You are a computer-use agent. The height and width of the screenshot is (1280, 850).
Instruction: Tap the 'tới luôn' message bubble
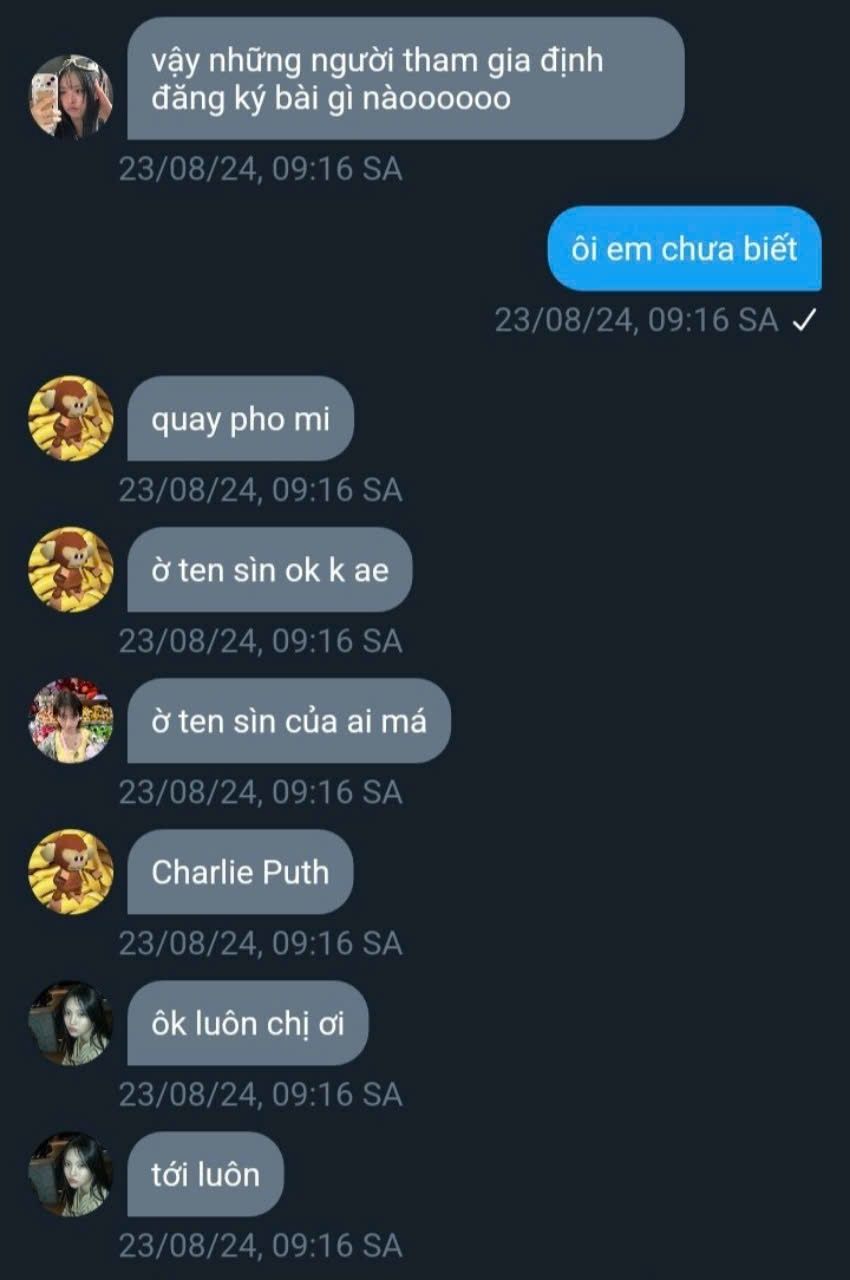click(205, 1174)
